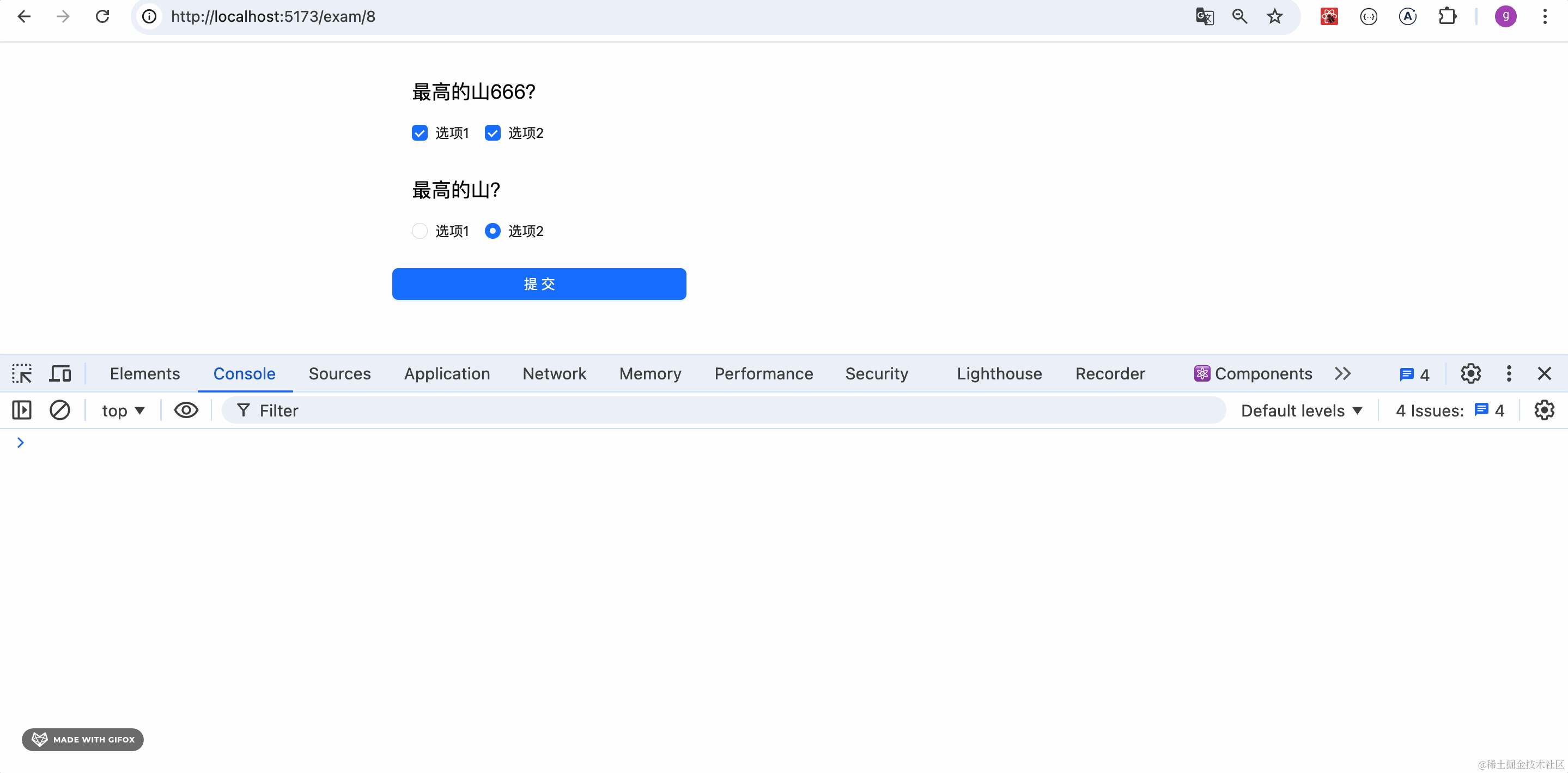Click the Google Translate icon in address bar

(1204, 16)
